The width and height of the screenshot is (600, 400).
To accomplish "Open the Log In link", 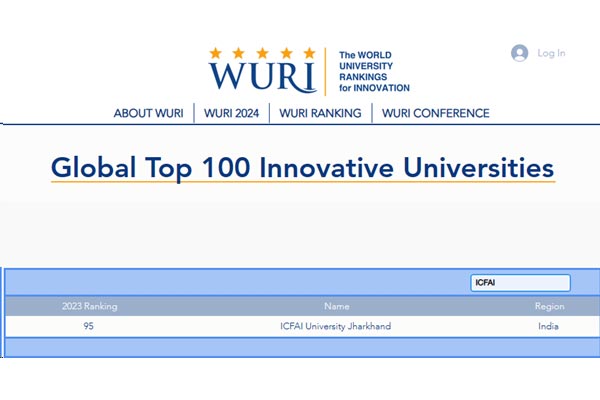I will (551, 53).
